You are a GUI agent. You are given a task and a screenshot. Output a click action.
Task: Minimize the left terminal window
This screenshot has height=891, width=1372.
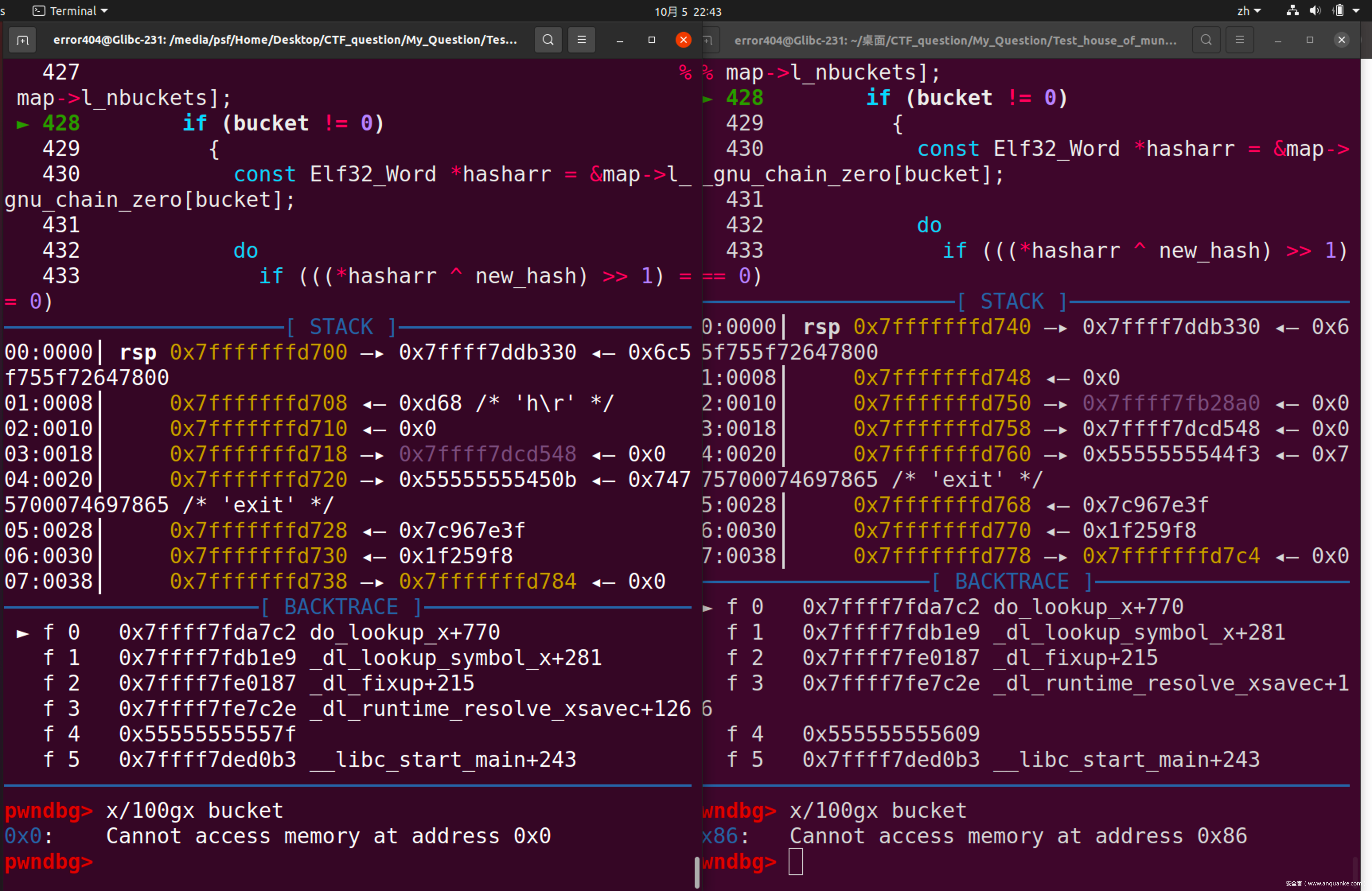(x=620, y=40)
